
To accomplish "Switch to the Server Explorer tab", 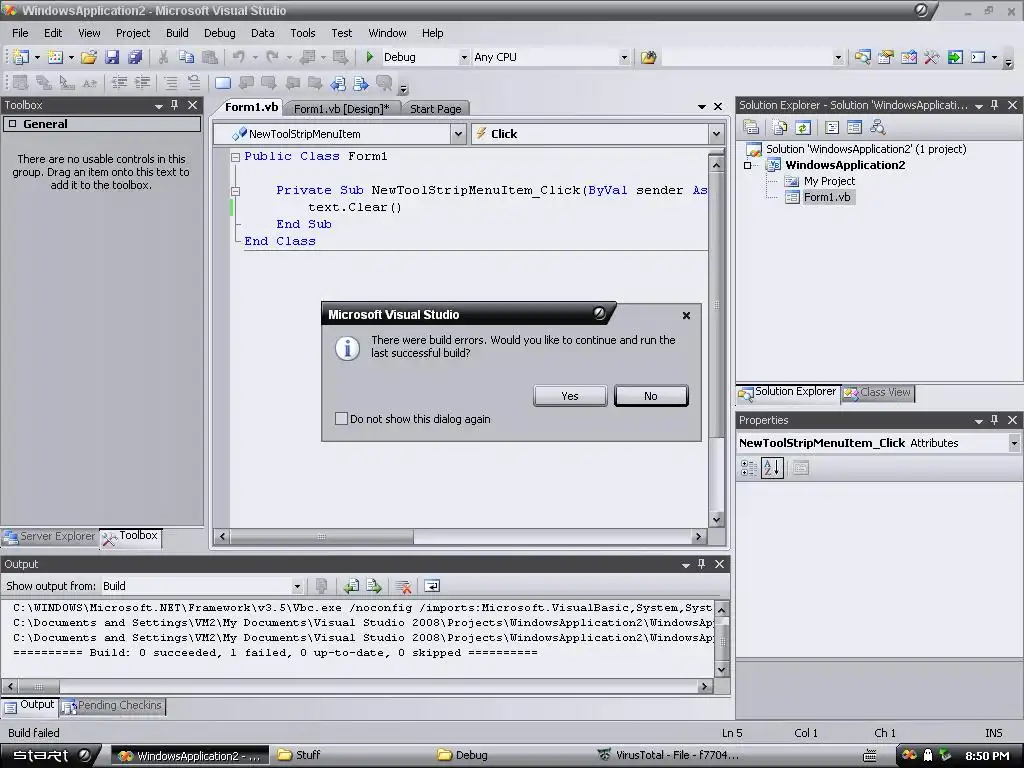I will point(50,536).
